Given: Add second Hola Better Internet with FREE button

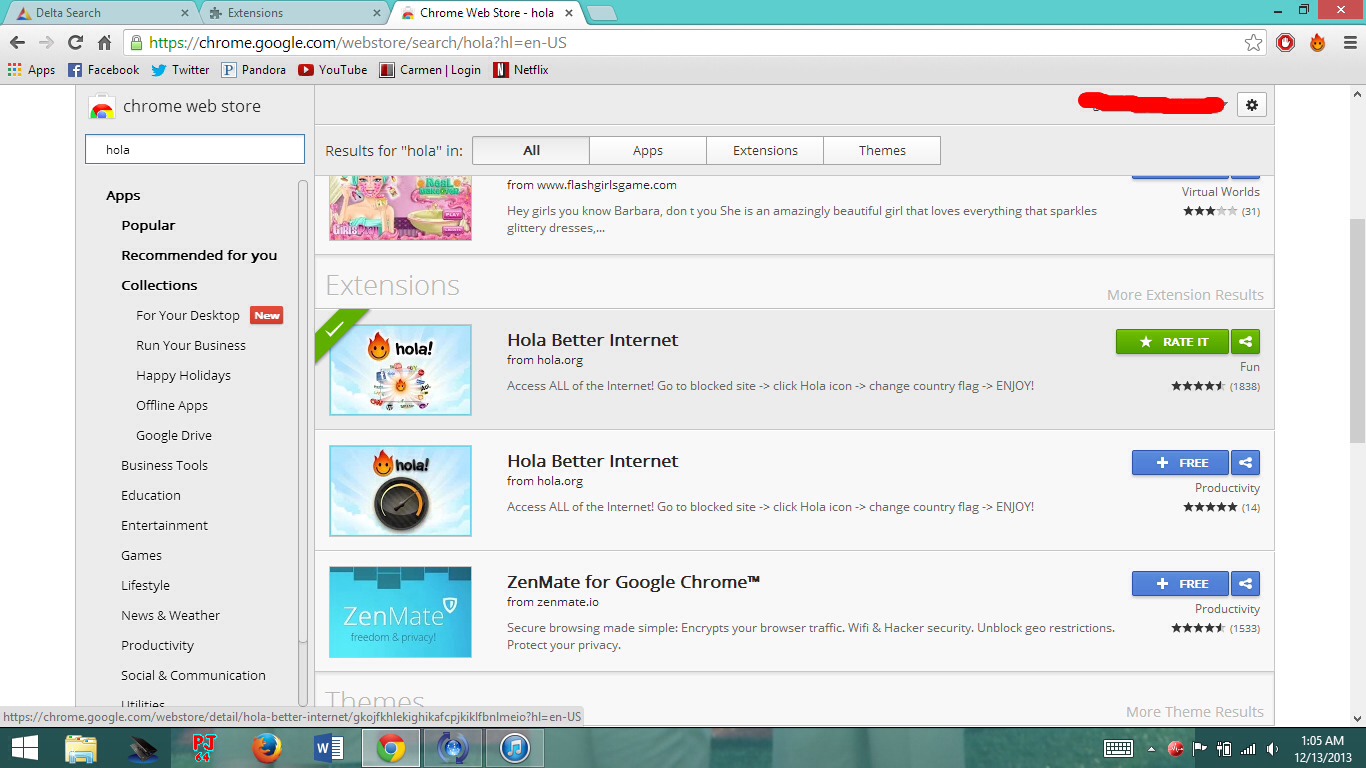Looking at the screenshot, I should click(1180, 462).
